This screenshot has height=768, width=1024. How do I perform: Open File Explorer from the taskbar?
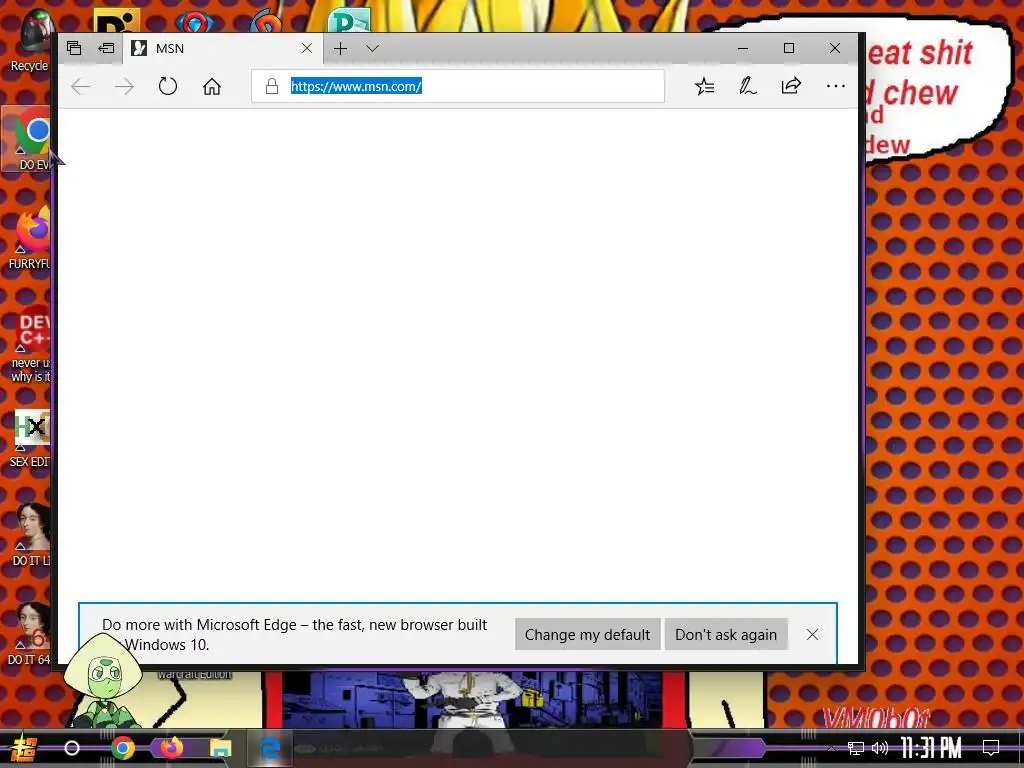(x=221, y=748)
